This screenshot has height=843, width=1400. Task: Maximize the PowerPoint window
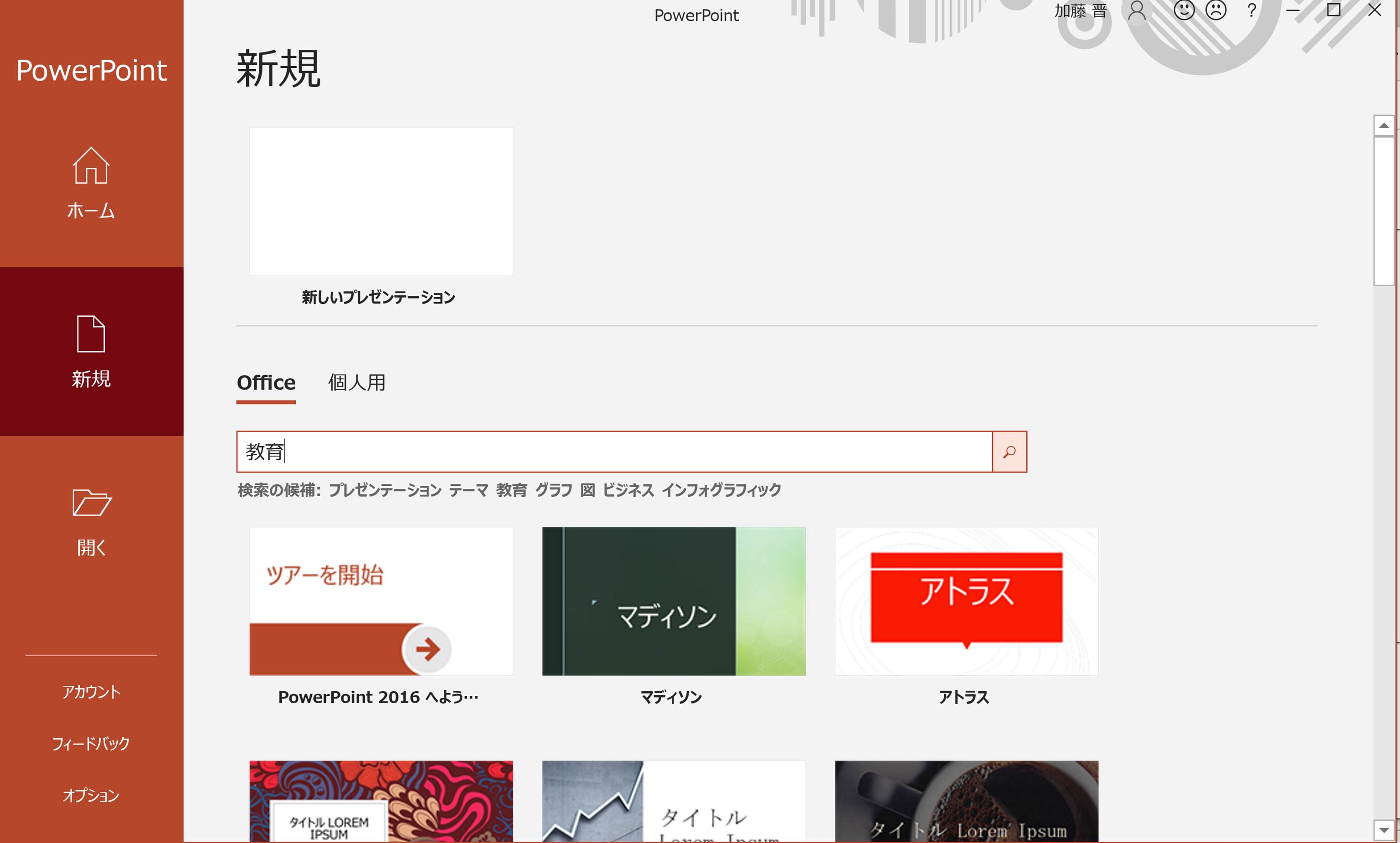tap(1333, 10)
